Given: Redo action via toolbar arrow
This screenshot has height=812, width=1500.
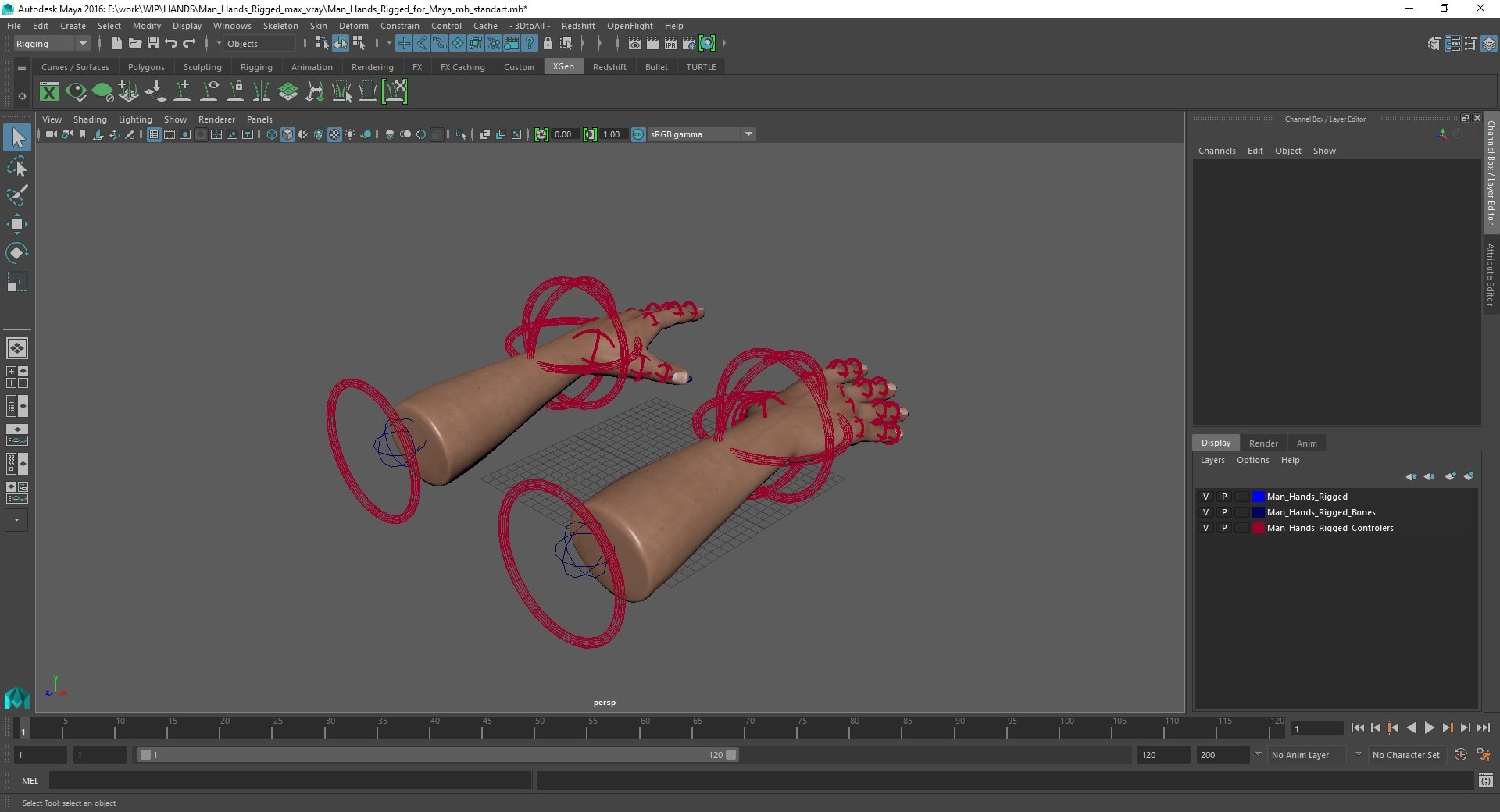Looking at the screenshot, I should 190,44.
